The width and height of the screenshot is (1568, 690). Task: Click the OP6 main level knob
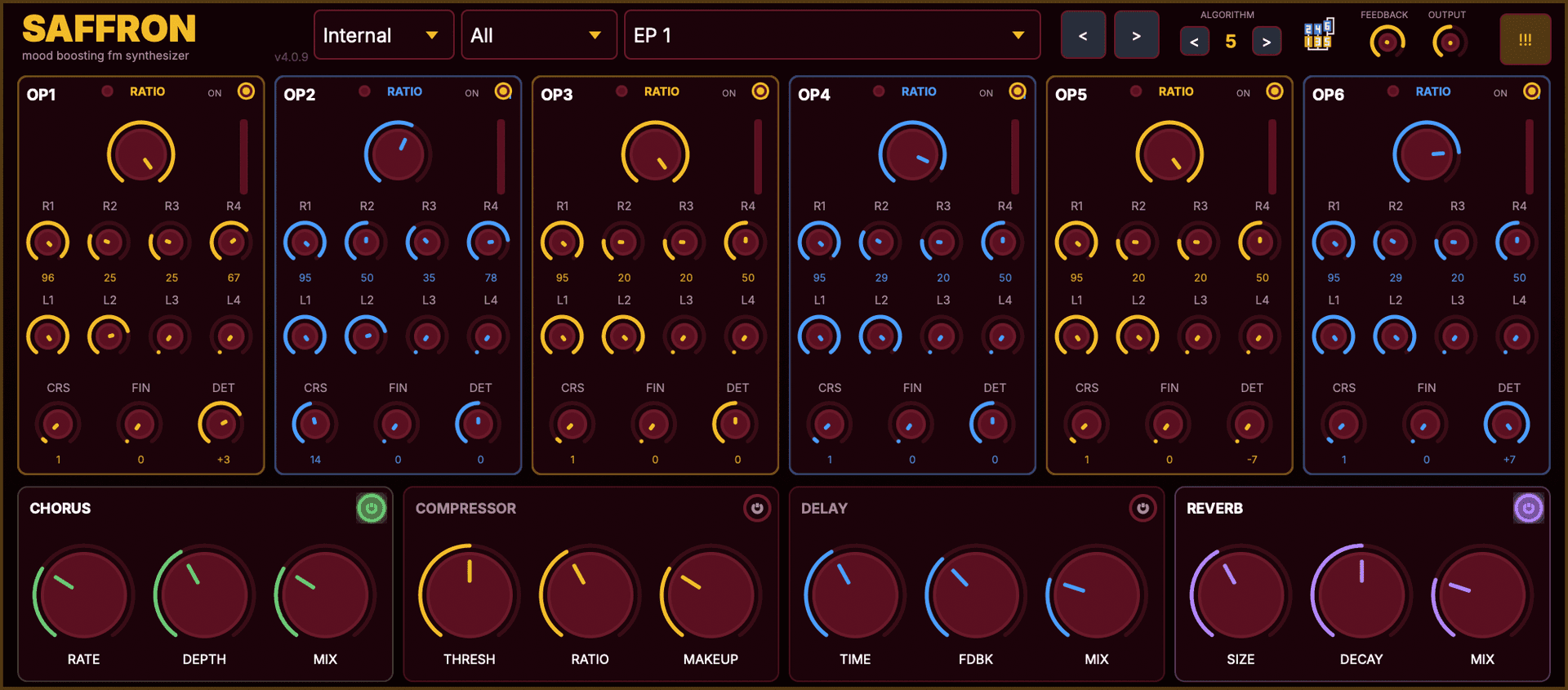1427,154
